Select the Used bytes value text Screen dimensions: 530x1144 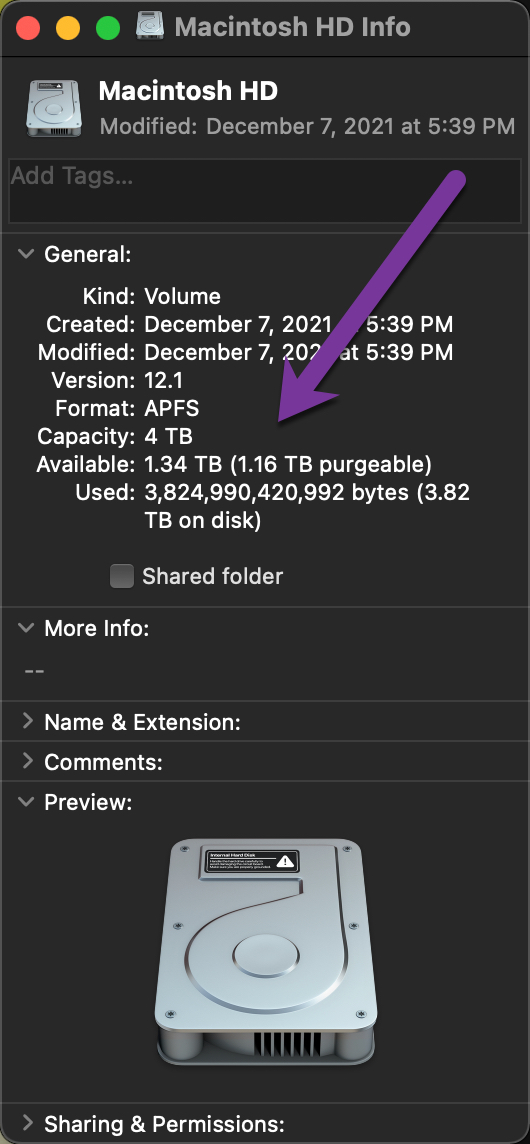[307, 506]
